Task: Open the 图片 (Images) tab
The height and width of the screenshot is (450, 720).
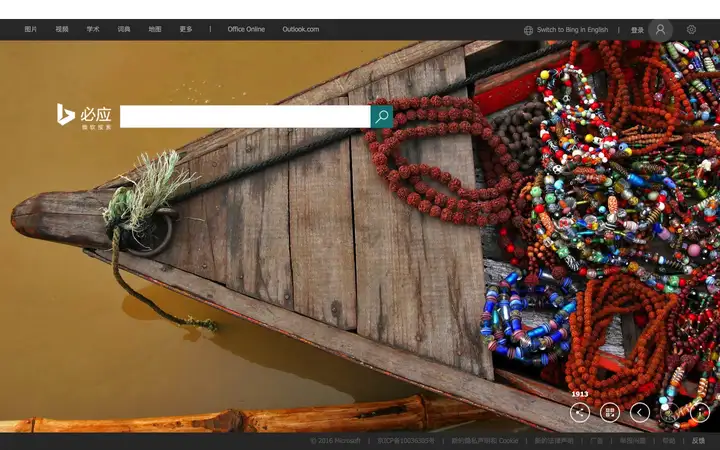Action: (x=31, y=29)
